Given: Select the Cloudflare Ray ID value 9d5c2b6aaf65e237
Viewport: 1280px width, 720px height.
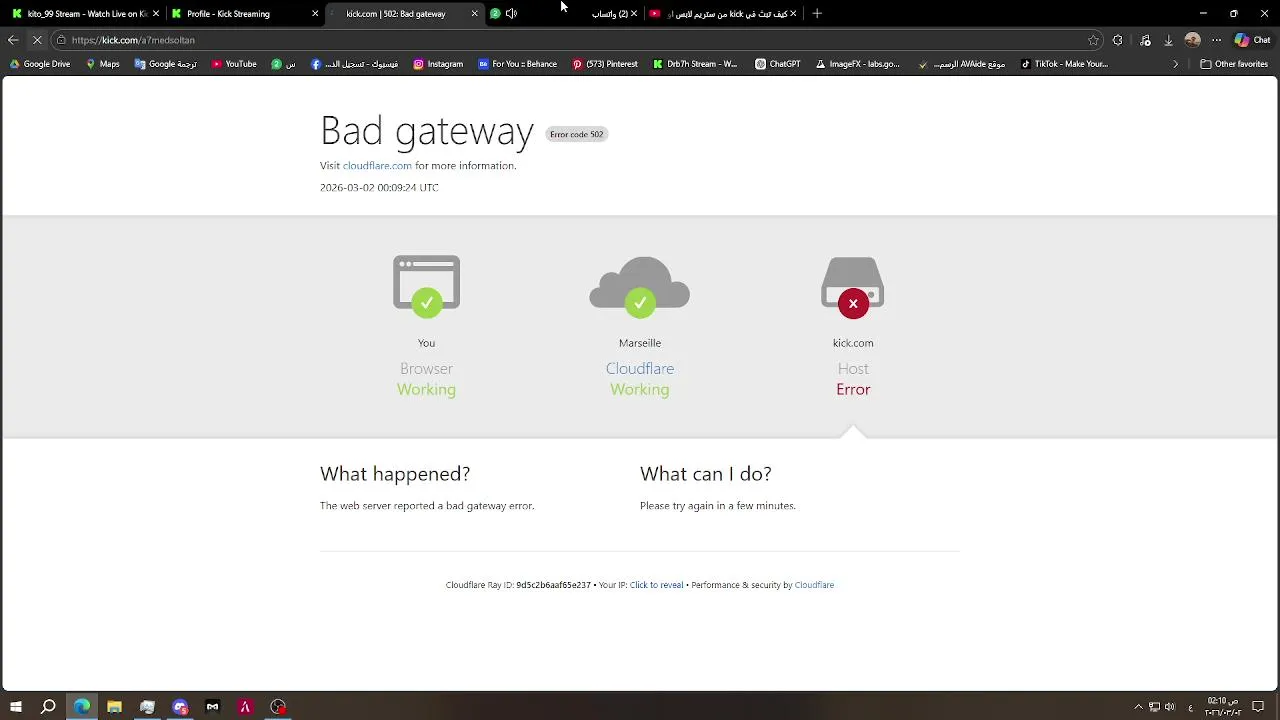Looking at the screenshot, I should [553, 585].
